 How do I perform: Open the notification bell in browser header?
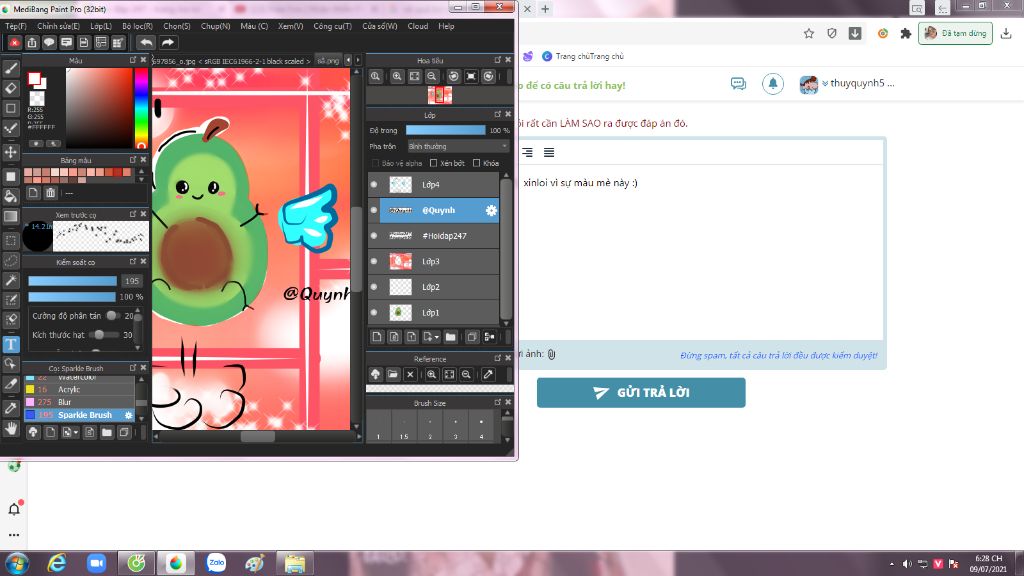coord(773,84)
